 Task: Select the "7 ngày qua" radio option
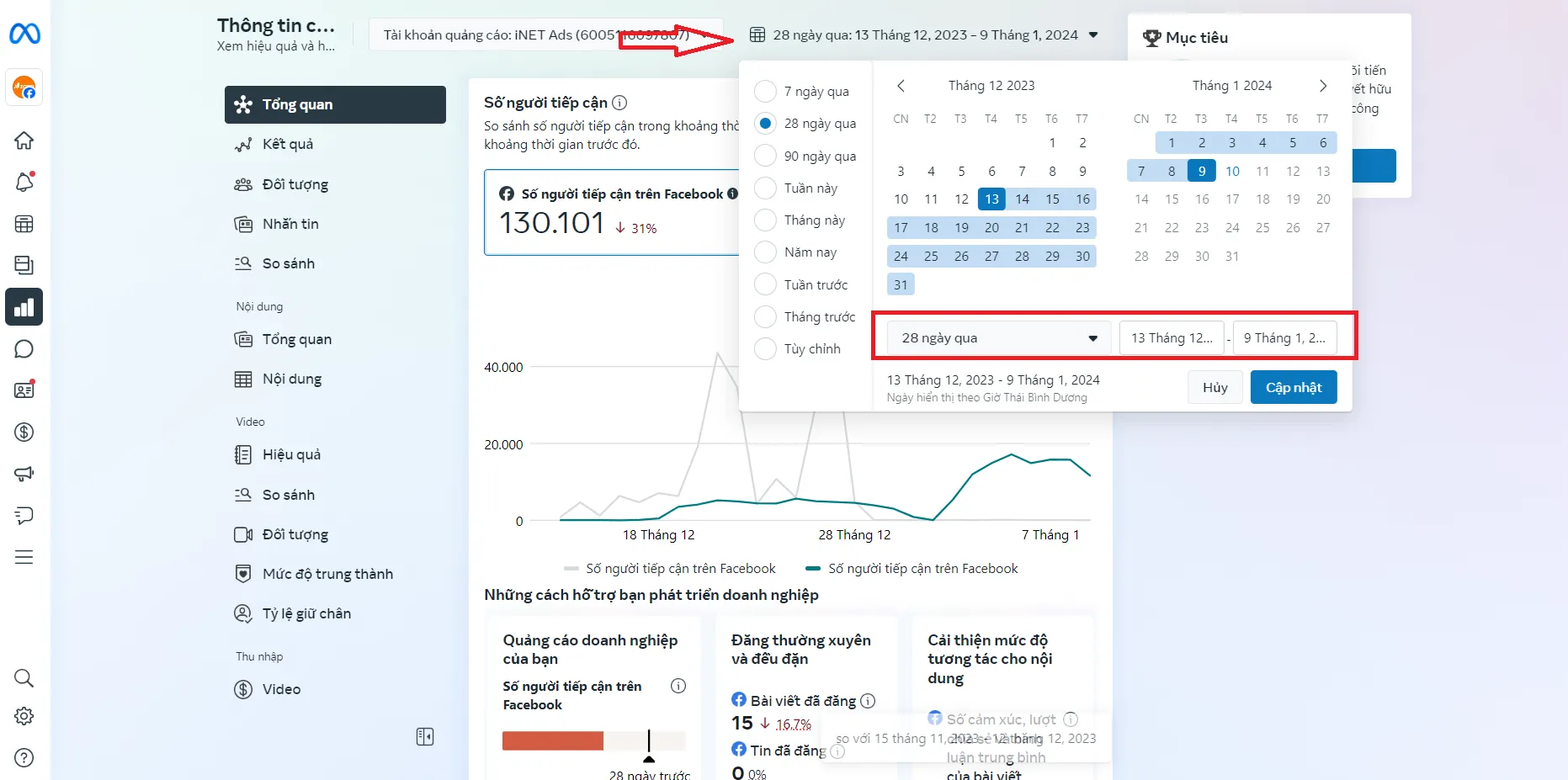[x=765, y=92]
